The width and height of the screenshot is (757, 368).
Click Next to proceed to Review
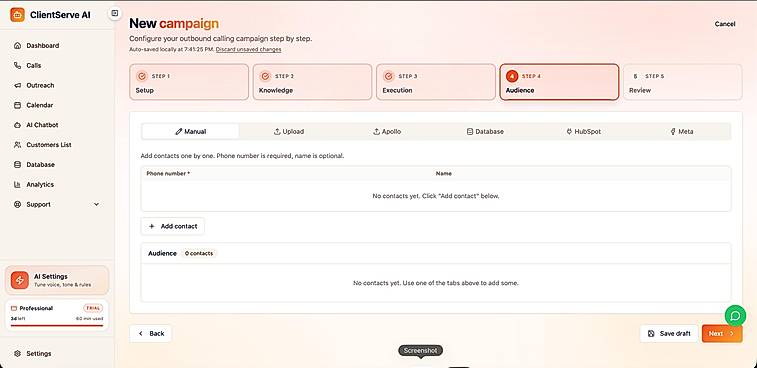coord(722,333)
